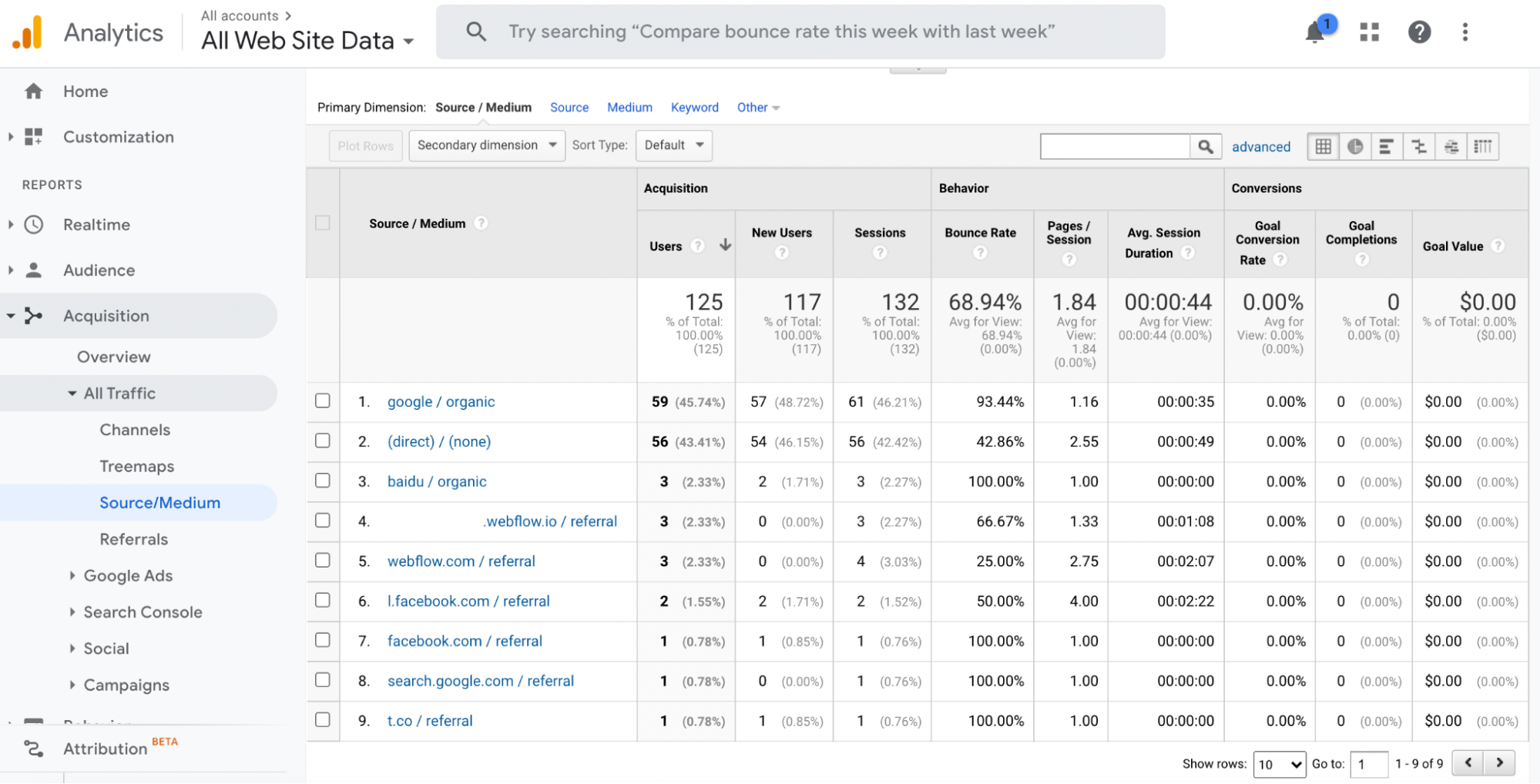The width and height of the screenshot is (1540, 784).
Task: Switch to pivot table view icon
Action: (x=1483, y=146)
